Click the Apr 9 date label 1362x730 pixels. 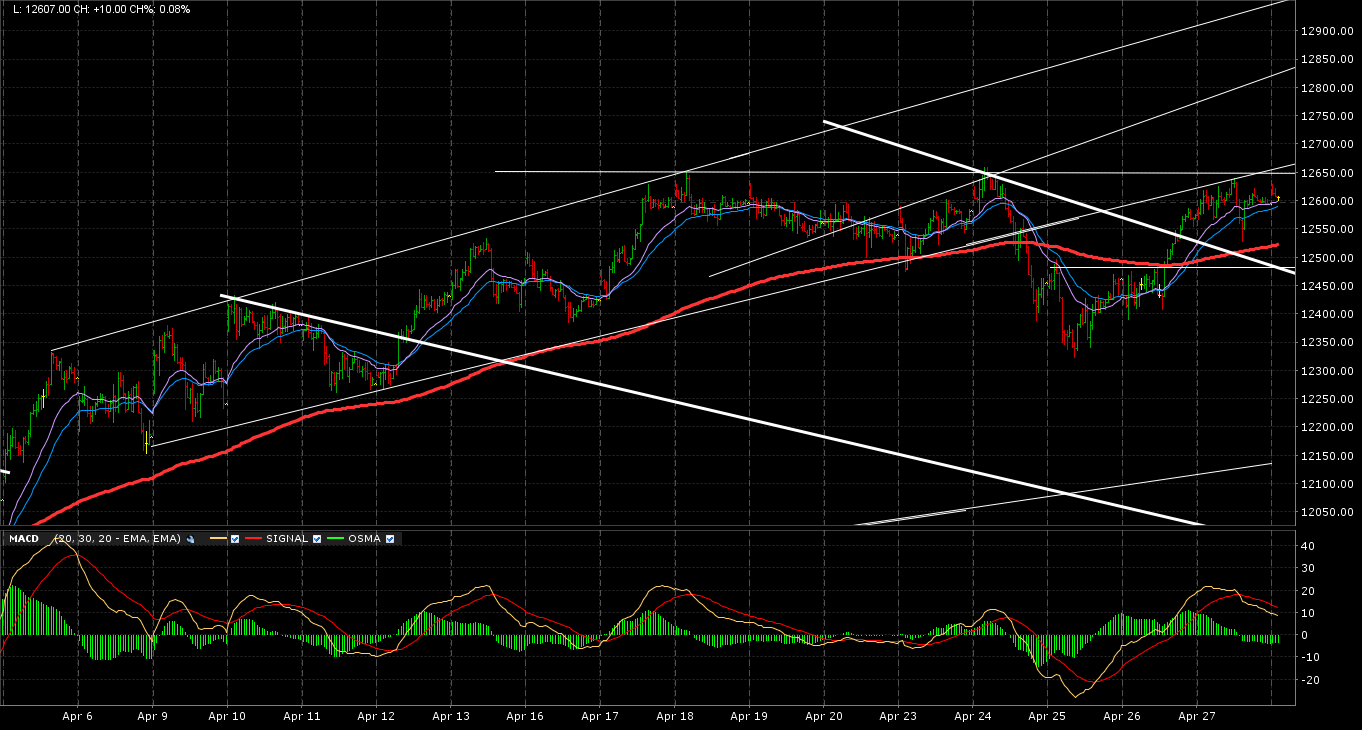152,716
